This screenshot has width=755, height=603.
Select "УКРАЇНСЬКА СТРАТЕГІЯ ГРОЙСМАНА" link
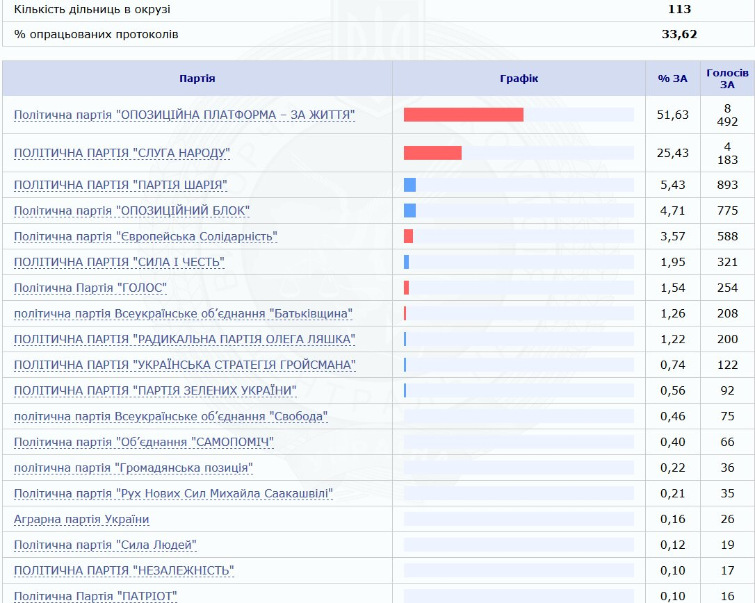click(x=185, y=365)
